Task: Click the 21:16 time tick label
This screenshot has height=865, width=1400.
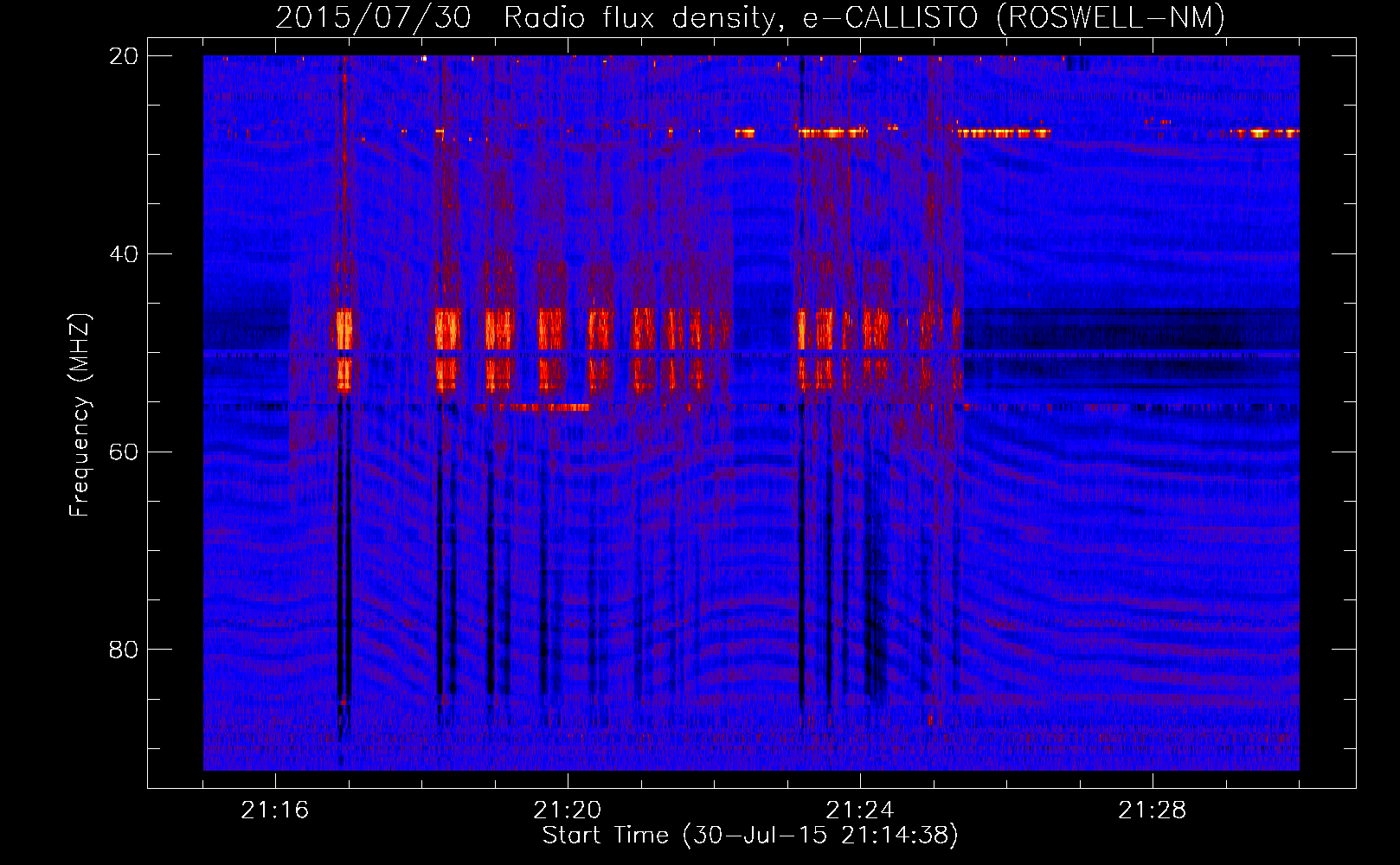Action: tap(275, 811)
